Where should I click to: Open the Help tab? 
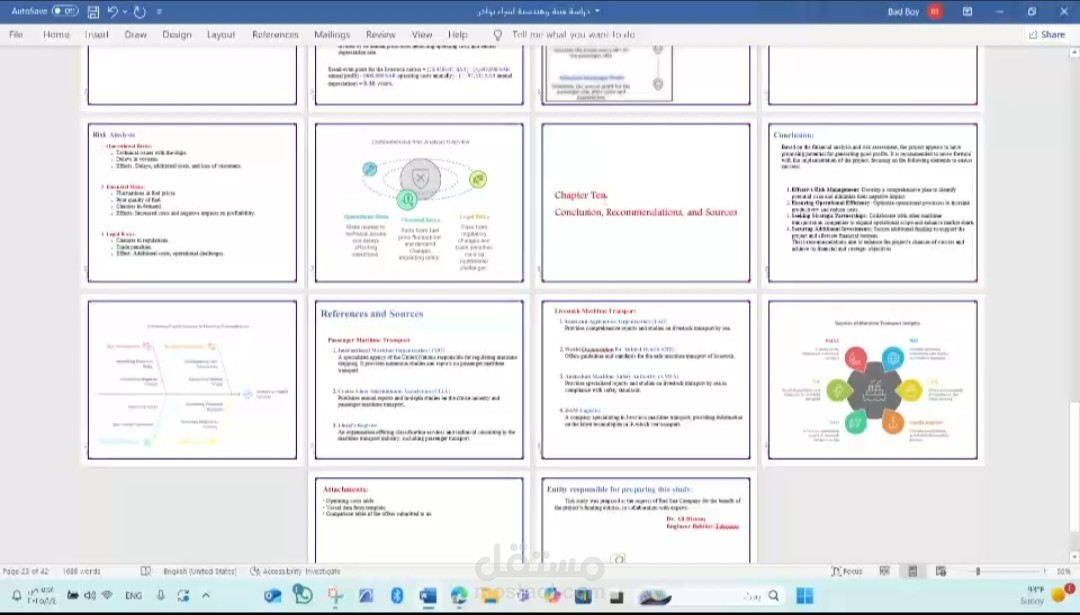(457, 34)
